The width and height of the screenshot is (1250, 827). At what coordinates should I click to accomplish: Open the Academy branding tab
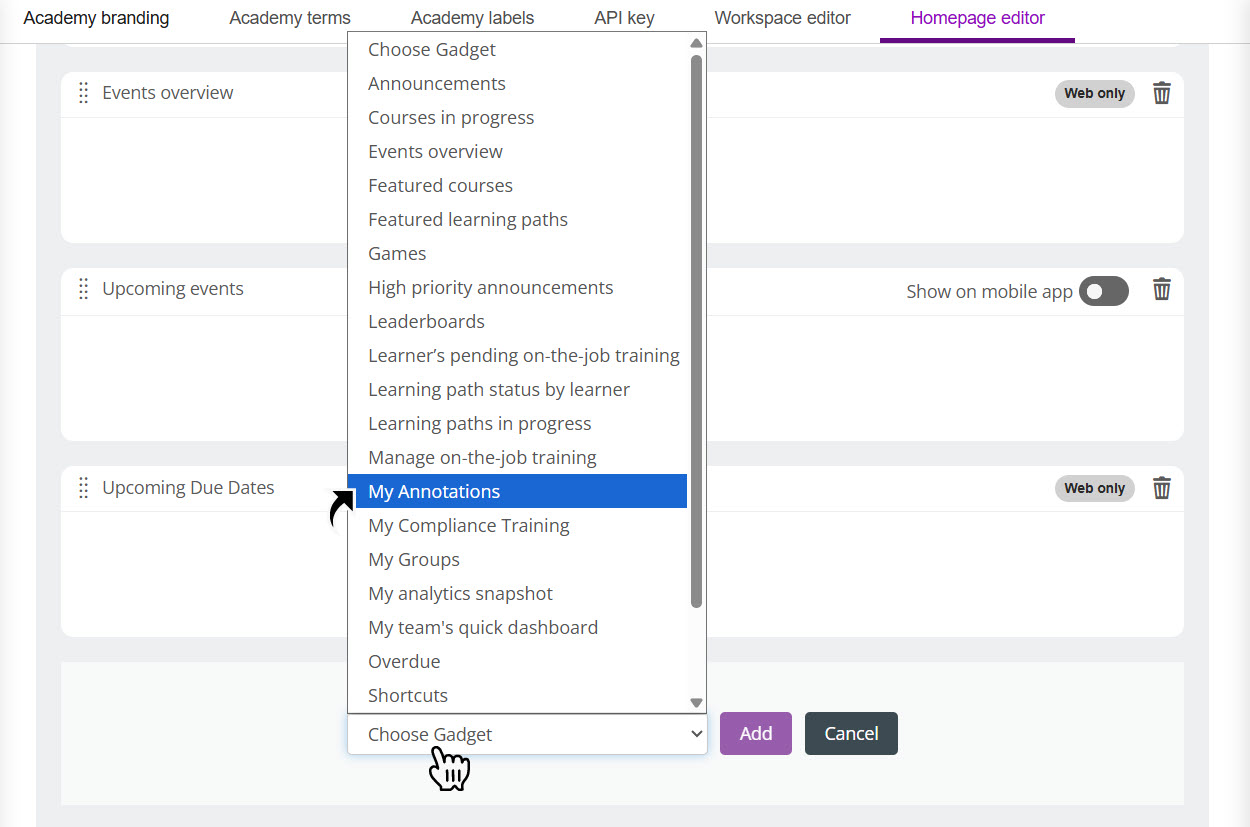(x=96, y=18)
